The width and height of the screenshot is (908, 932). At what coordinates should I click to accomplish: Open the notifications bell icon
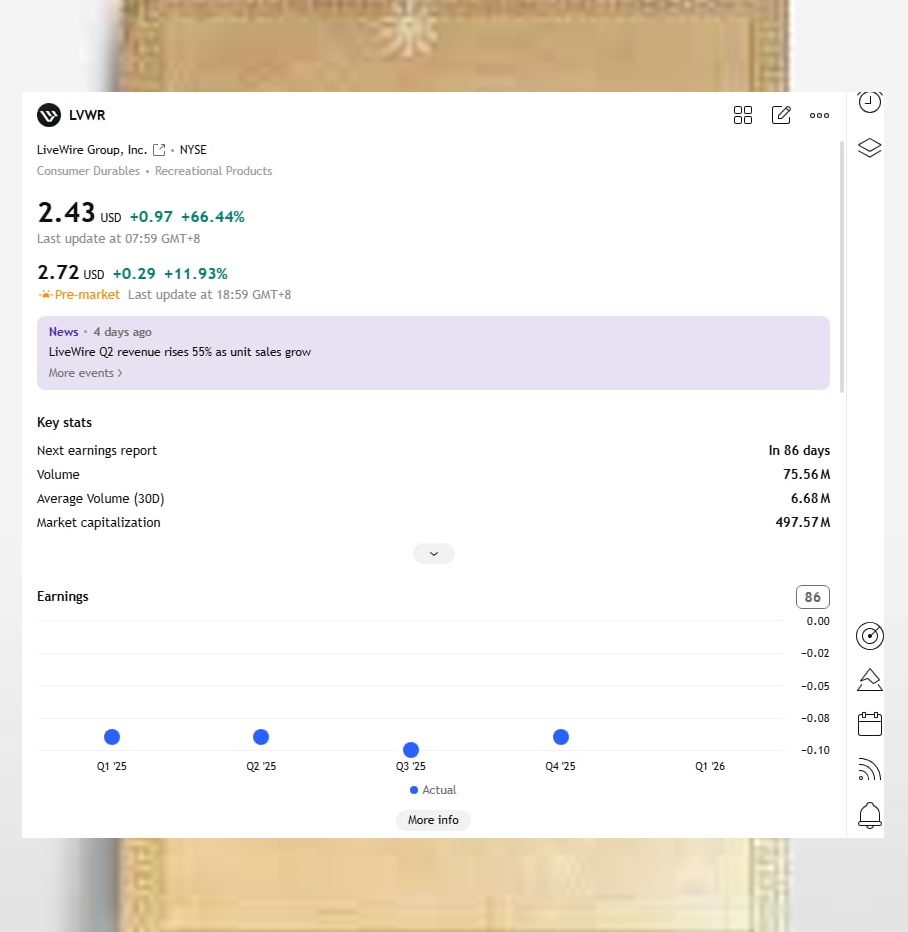pyautogui.click(x=869, y=815)
